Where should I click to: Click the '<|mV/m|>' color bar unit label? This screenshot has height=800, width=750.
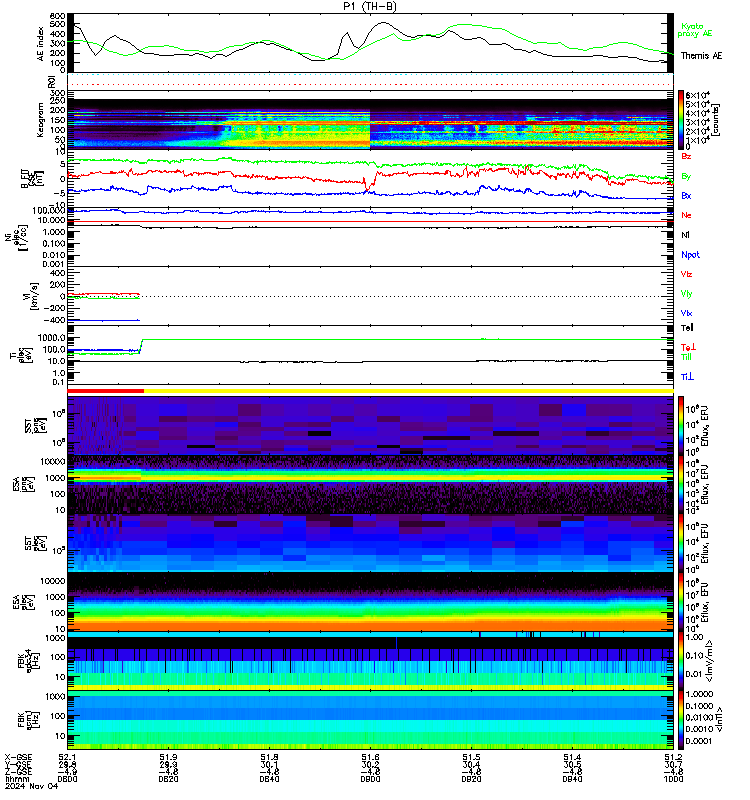click(x=709, y=661)
